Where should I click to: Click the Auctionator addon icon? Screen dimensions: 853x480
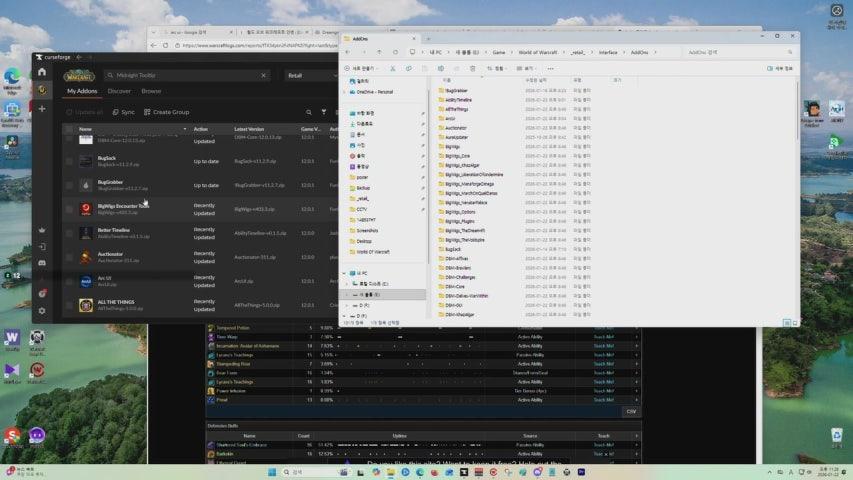click(x=85, y=257)
